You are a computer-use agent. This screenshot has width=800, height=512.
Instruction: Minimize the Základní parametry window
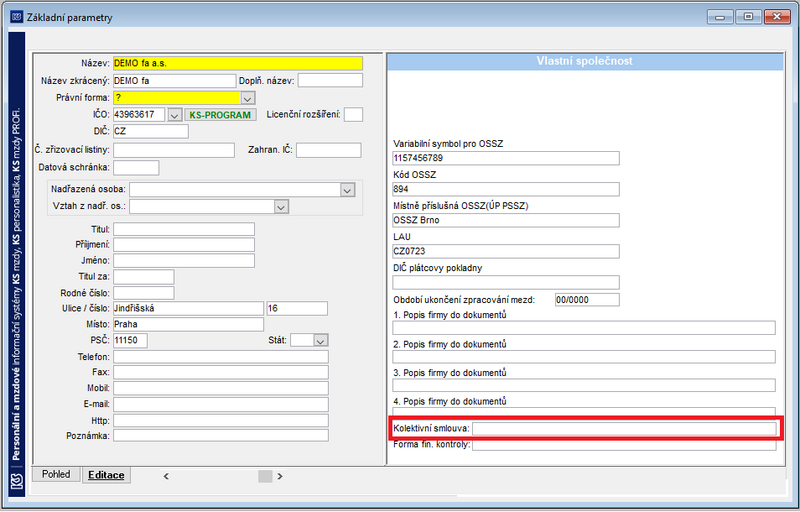tap(720, 17)
